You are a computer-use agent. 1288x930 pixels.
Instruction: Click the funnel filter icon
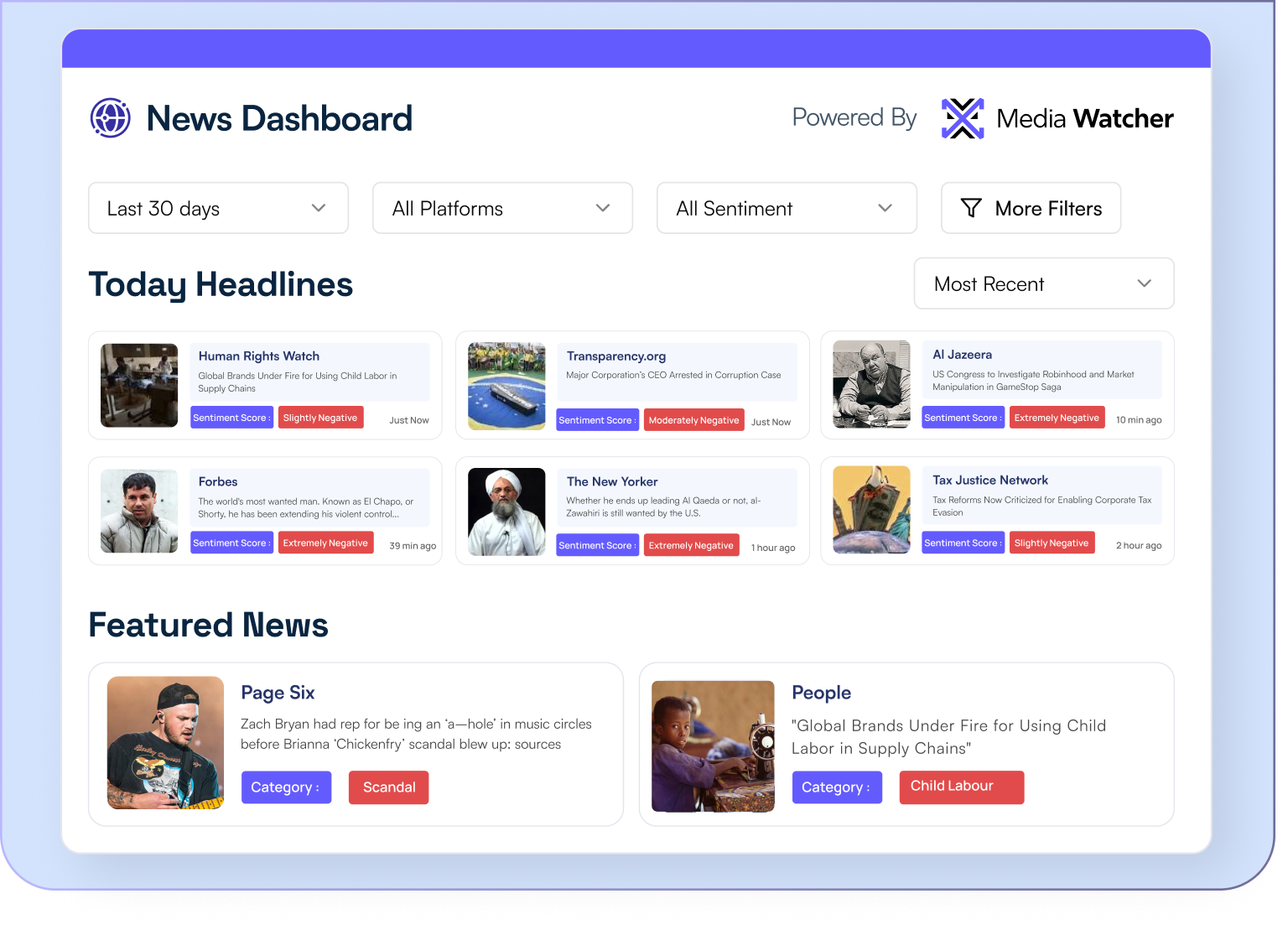point(971,208)
